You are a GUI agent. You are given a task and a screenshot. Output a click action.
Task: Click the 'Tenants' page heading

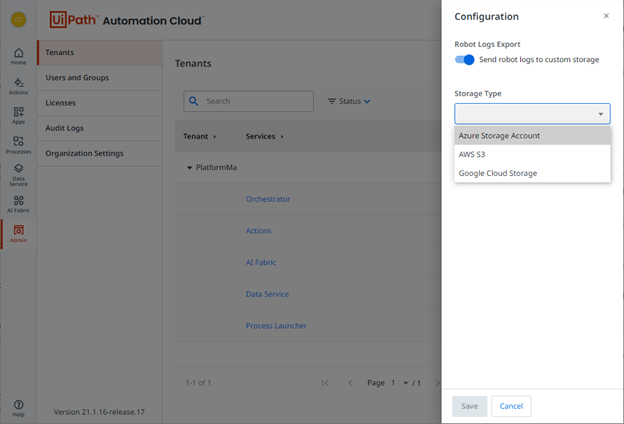(193, 64)
